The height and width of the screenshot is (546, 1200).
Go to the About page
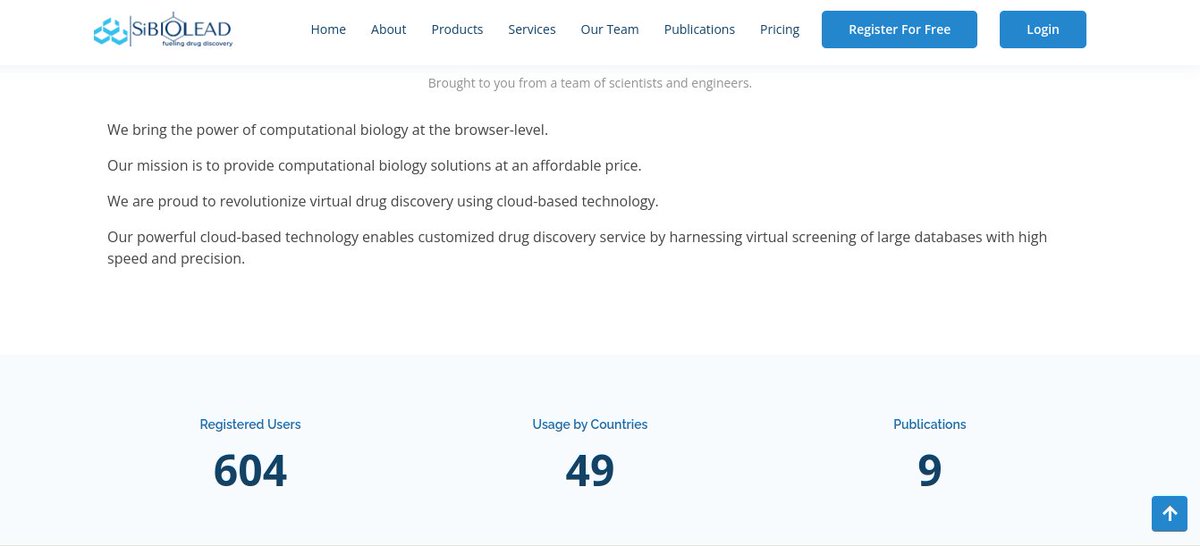388,29
